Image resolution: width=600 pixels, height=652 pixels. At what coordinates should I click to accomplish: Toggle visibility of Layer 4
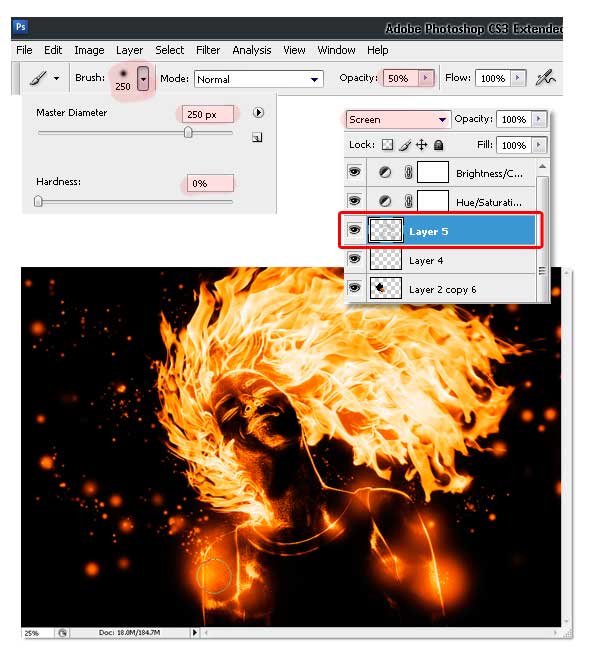click(x=354, y=260)
